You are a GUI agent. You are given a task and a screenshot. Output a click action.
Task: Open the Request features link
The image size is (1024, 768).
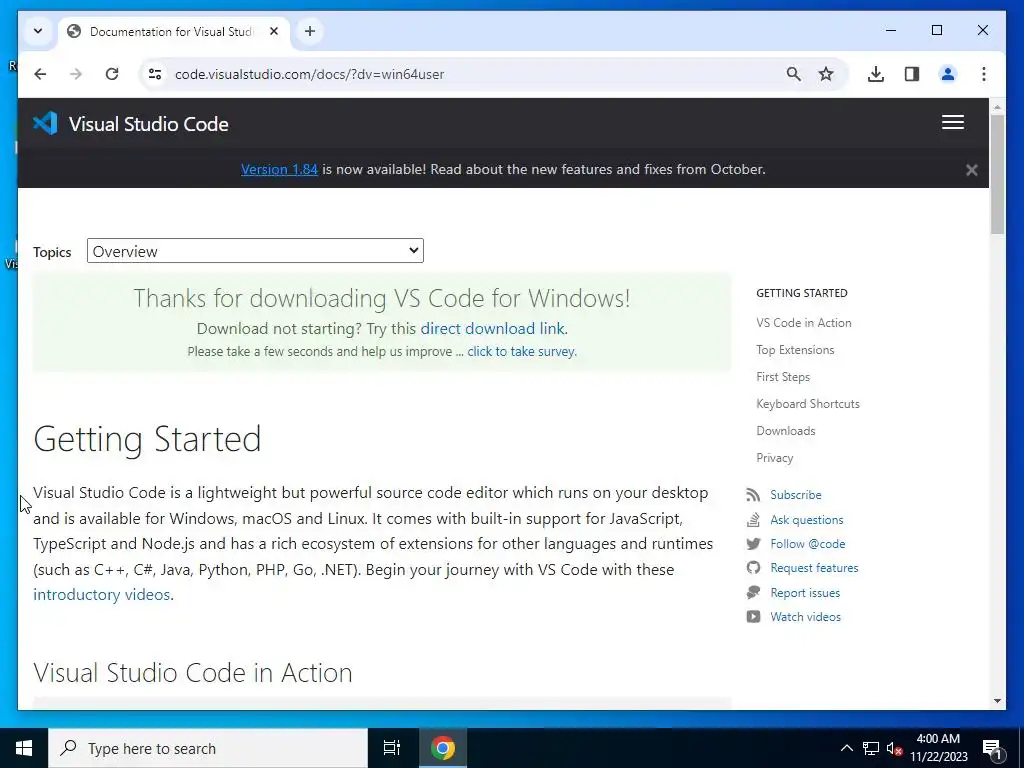814,568
